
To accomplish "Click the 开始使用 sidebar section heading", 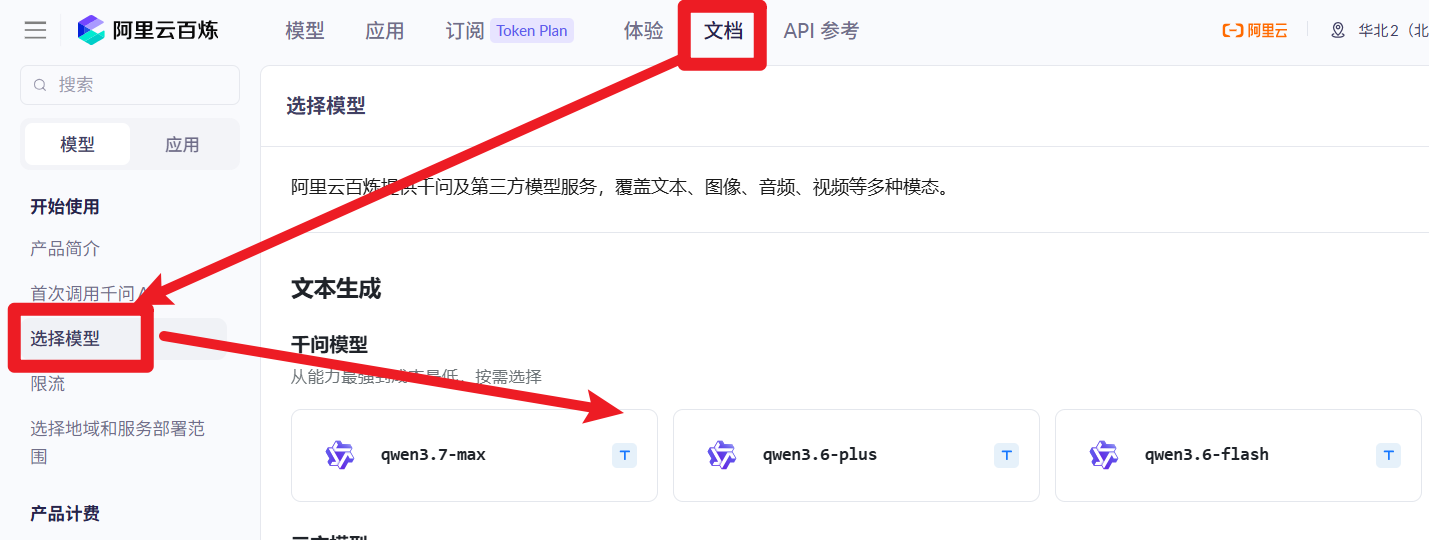I will point(65,207).
